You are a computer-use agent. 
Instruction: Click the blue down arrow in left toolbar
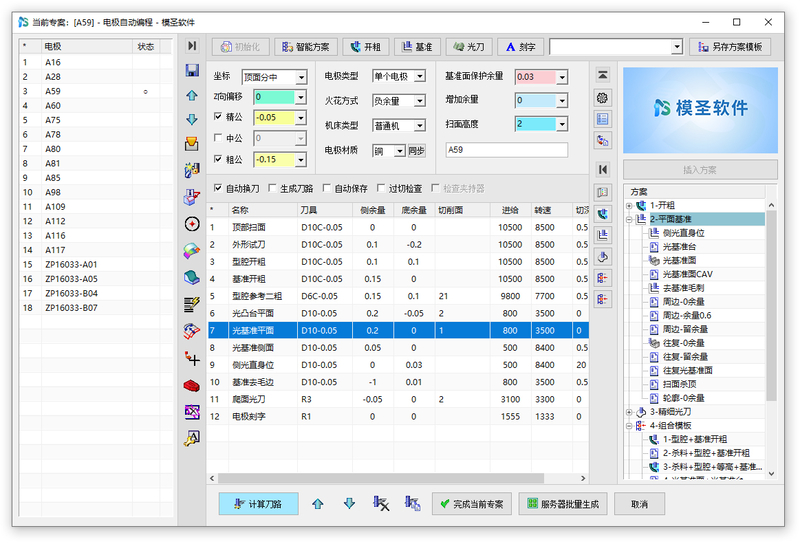click(192, 120)
